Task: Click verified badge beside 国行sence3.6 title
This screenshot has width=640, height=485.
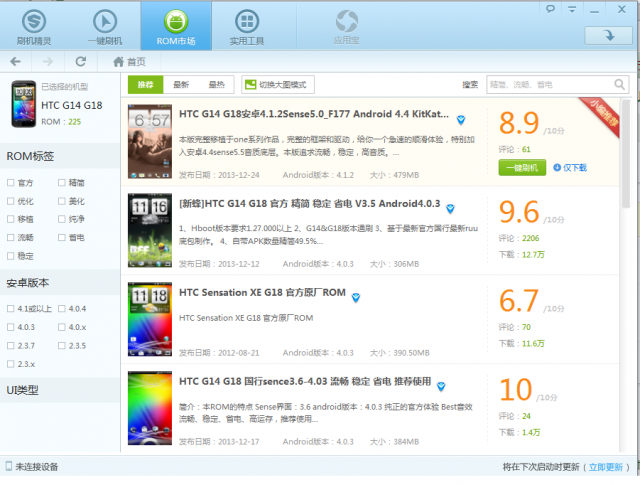Action: click(x=441, y=387)
